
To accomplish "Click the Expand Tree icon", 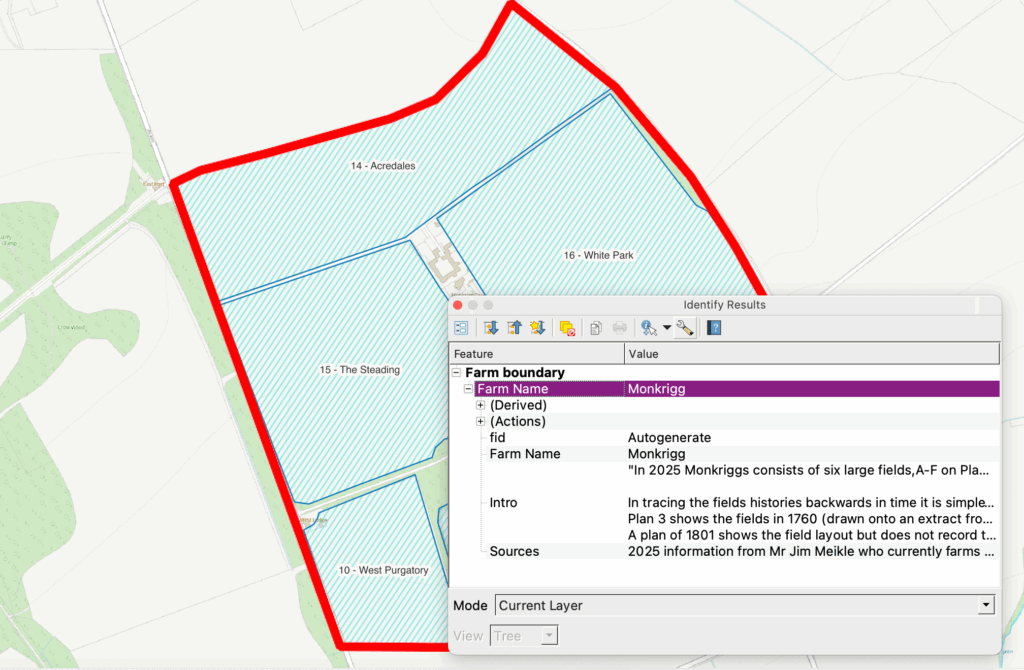I will pos(491,327).
